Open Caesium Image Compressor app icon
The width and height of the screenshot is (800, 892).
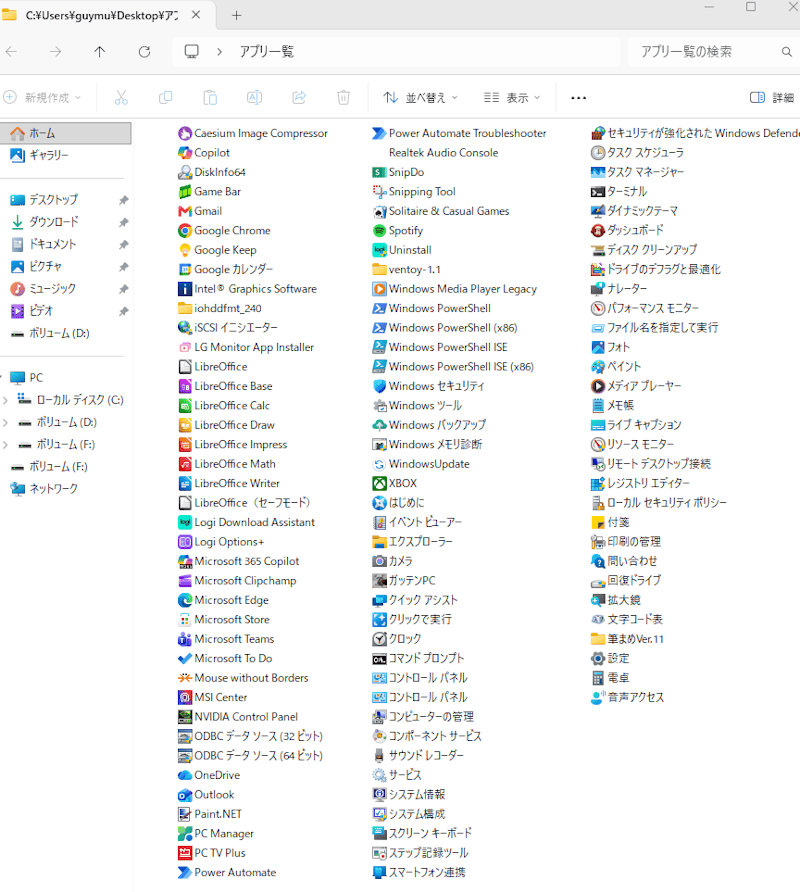[184, 133]
